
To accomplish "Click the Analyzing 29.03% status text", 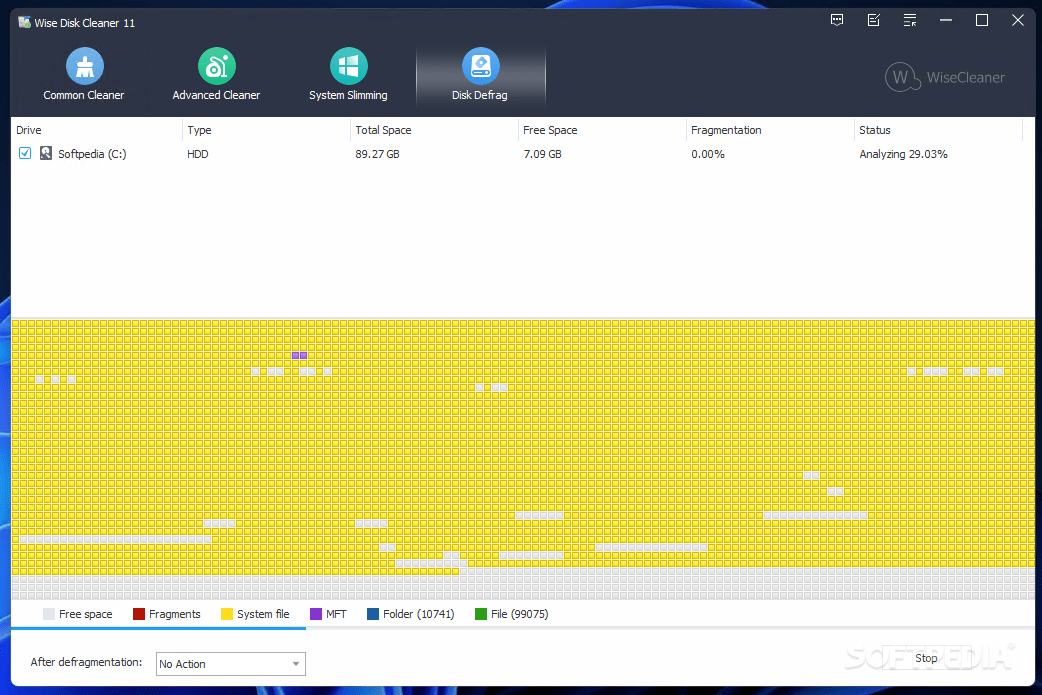I will pos(903,154).
